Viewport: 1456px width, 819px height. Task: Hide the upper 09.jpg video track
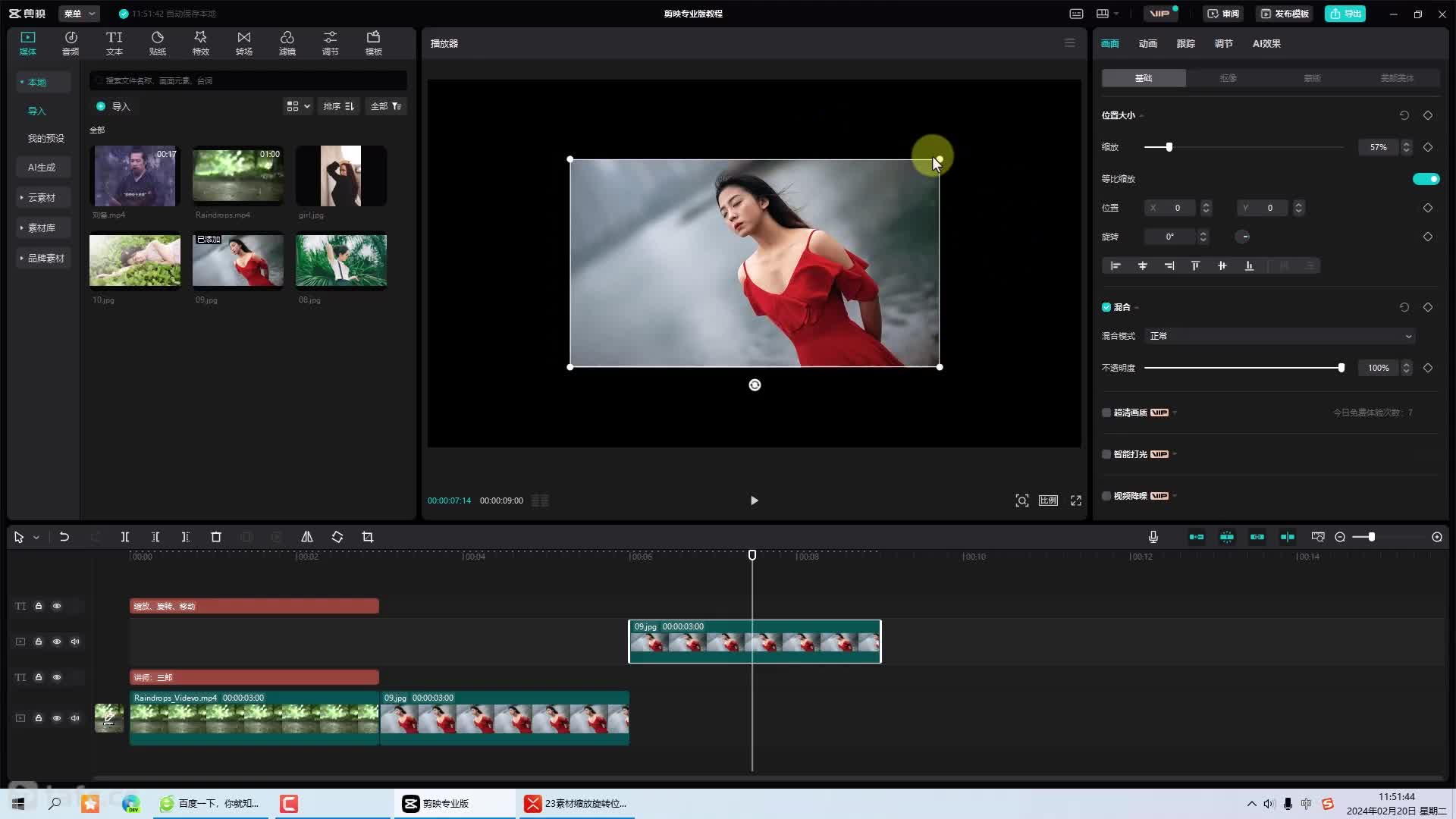click(57, 642)
